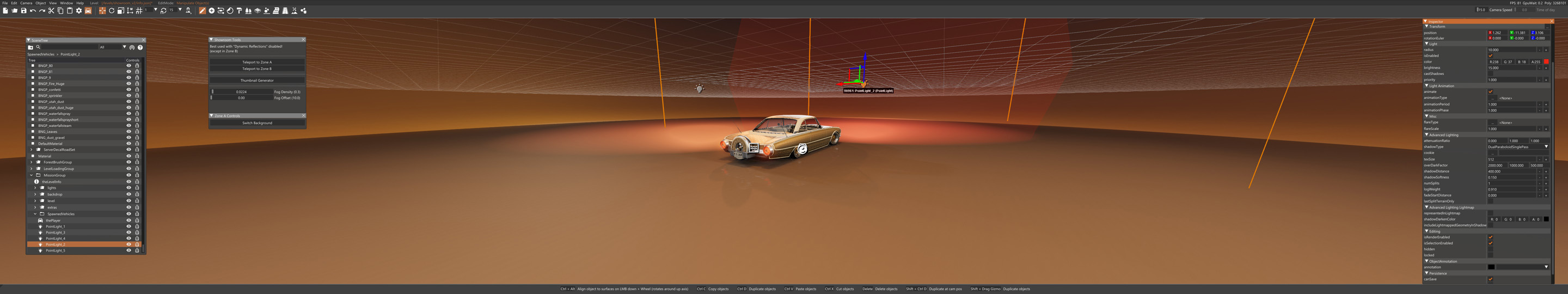Click the undo arrow in toolbar
The height and width of the screenshot is (294, 1568).
33,10
